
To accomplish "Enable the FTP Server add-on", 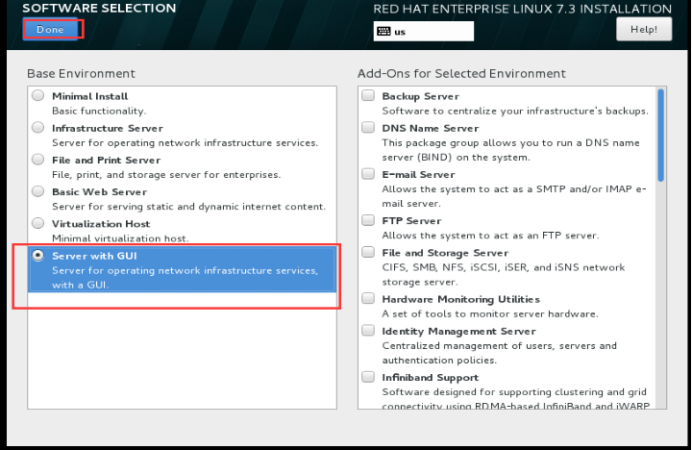I will [369, 221].
